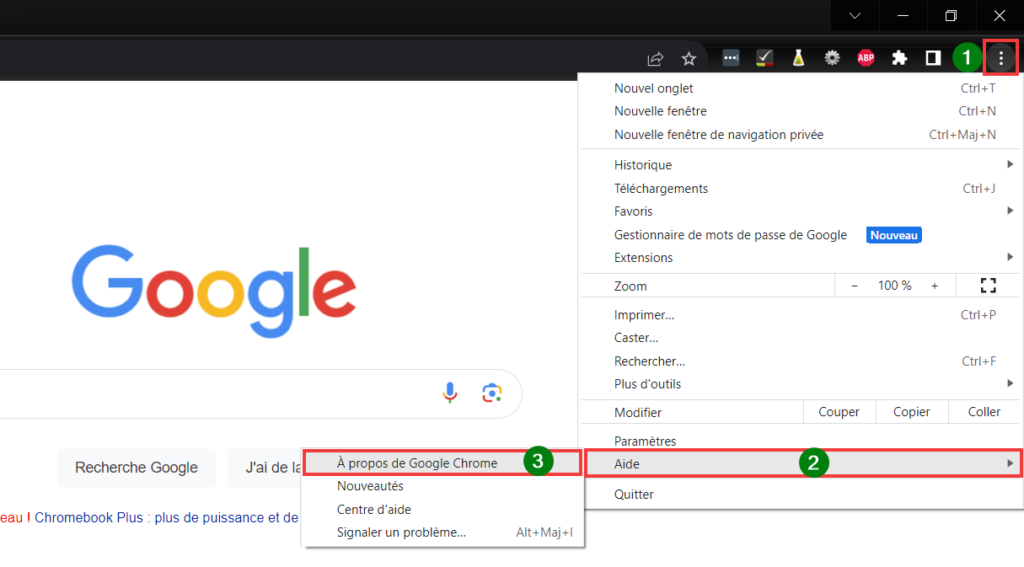Click Couper in the Modifier row
The image size is (1024, 567).
[839, 412]
